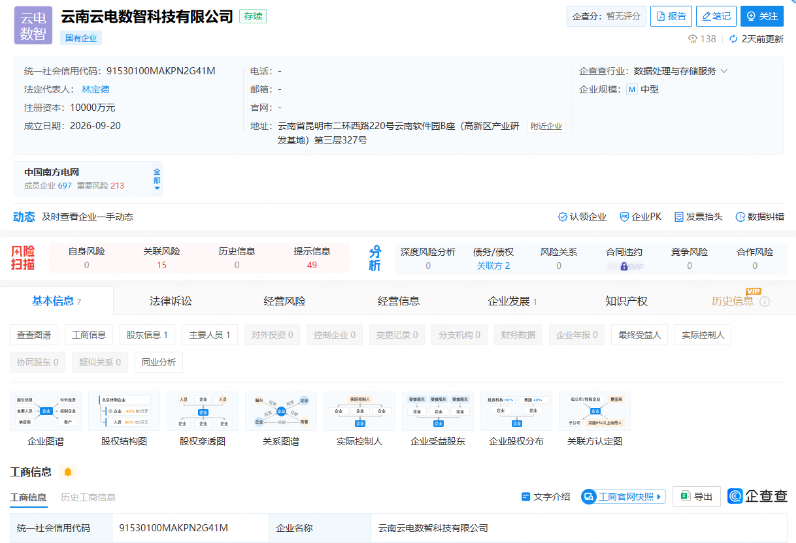Click the view count eye icon 138

(692, 39)
